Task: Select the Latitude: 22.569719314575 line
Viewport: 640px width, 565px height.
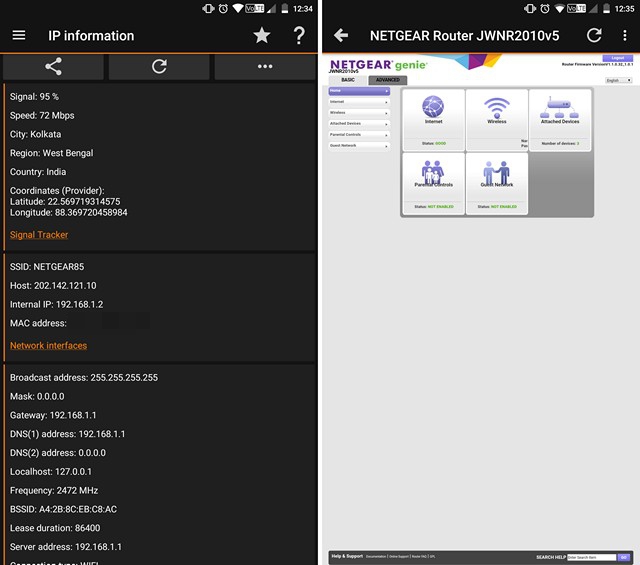Action: tap(65, 202)
